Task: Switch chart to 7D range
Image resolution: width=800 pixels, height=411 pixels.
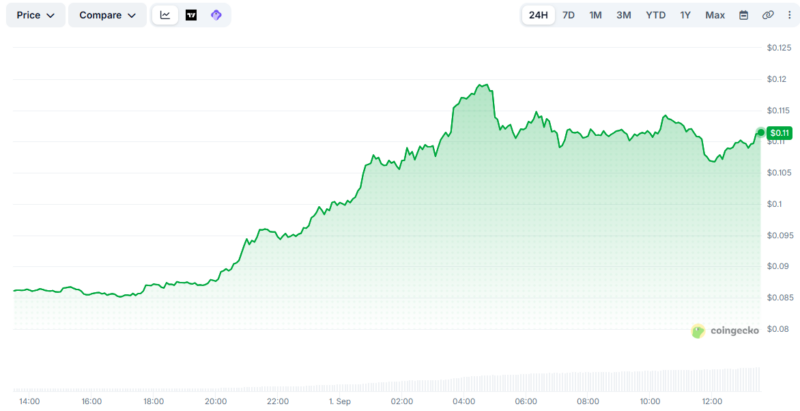Action: coord(568,15)
